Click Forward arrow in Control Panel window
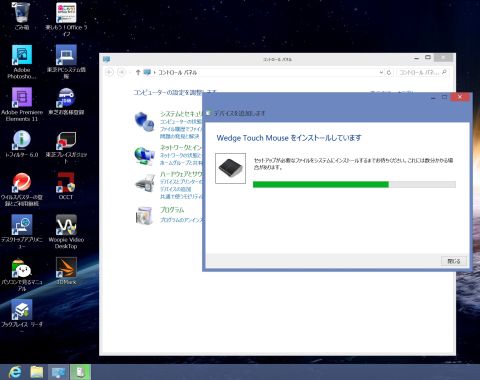Screen dimensions: 480x380 pos(122,72)
